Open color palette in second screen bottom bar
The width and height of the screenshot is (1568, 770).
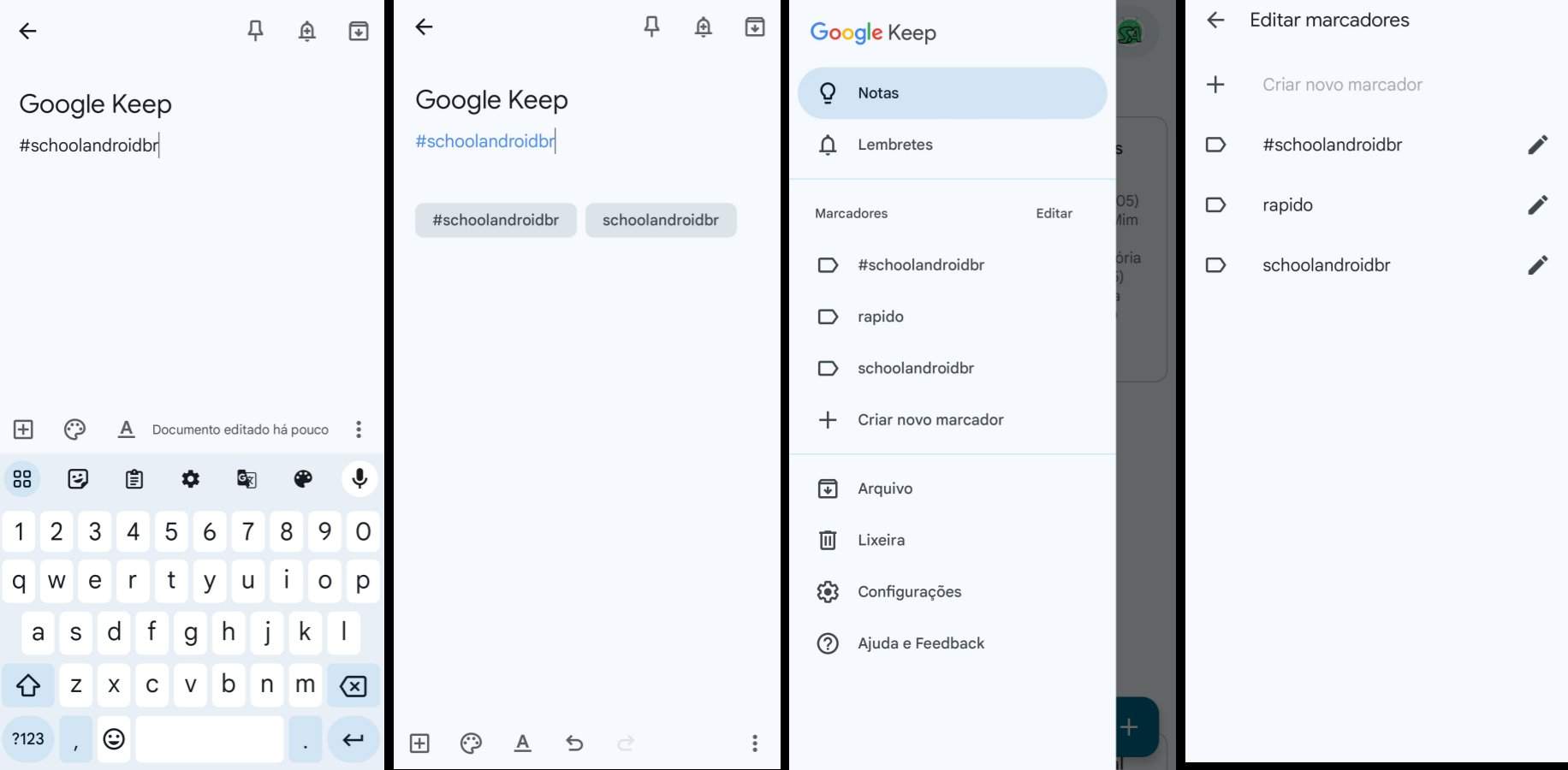pyautogui.click(x=471, y=743)
